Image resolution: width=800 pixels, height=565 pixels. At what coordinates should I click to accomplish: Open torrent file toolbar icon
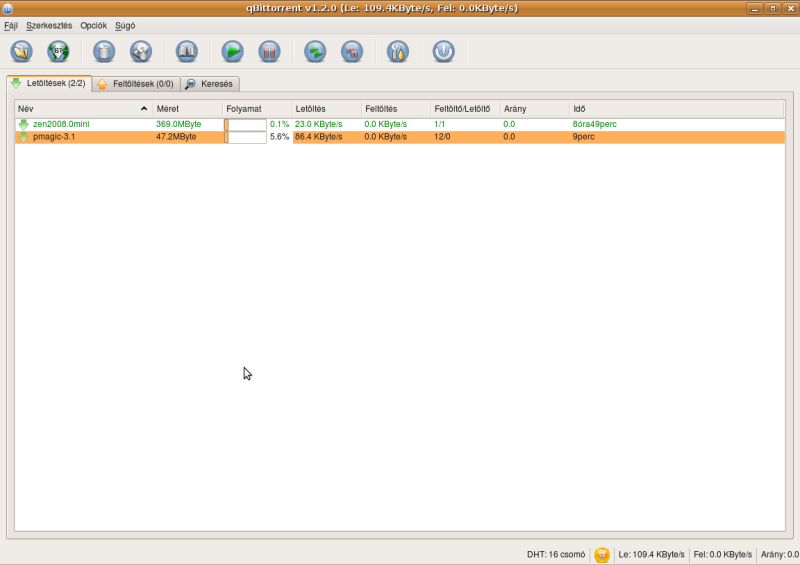(21, 52)
